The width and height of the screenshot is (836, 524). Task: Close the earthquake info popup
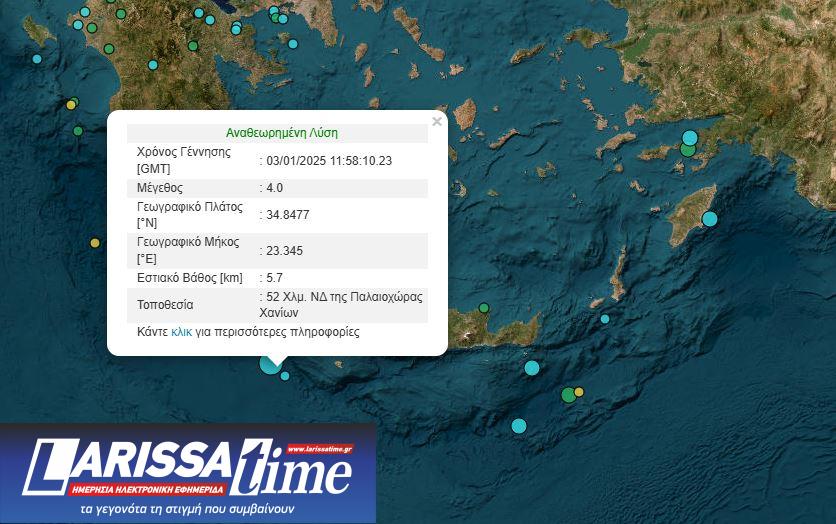click(x=437, y=122)
